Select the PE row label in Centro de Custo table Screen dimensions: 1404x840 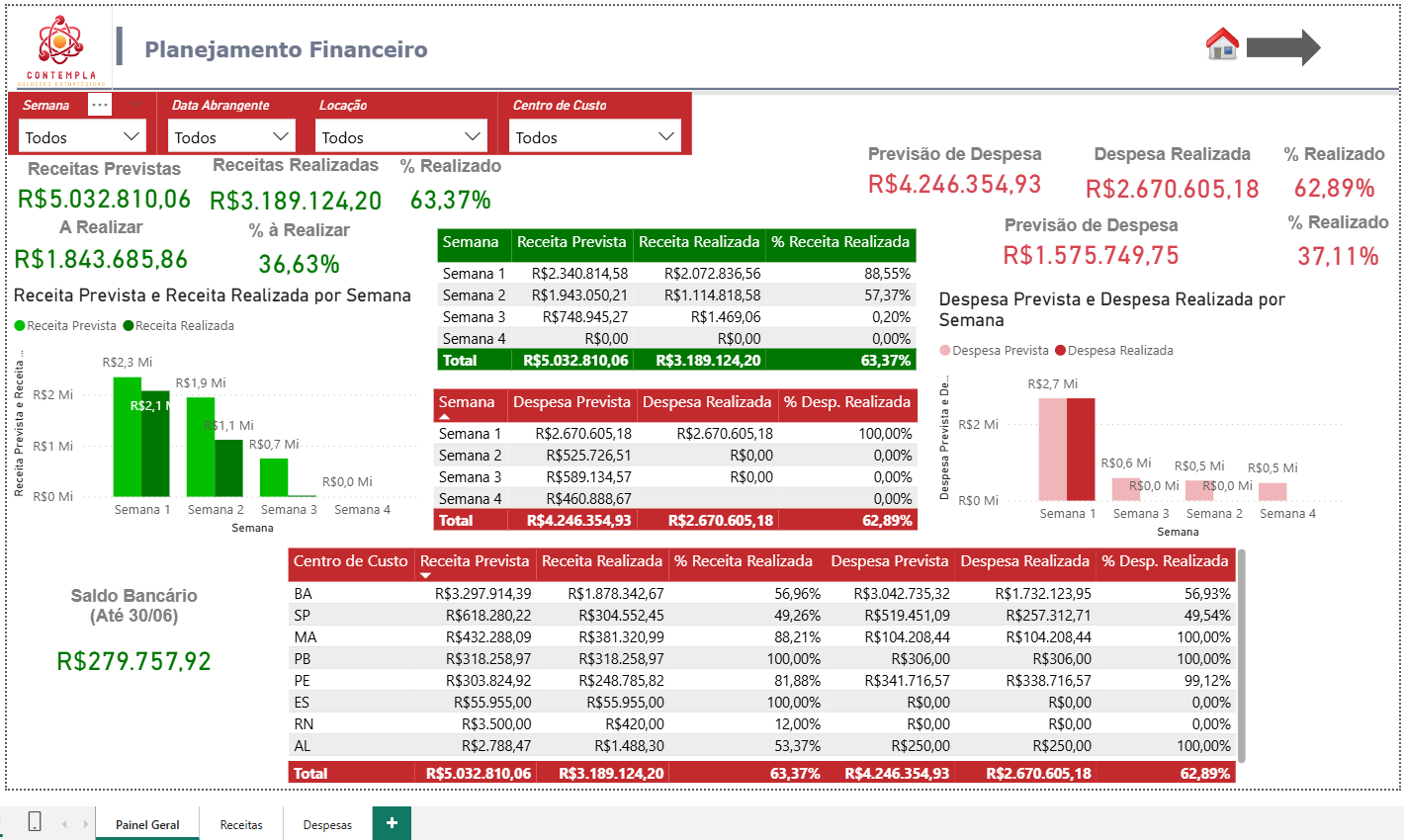pos(302,681)
